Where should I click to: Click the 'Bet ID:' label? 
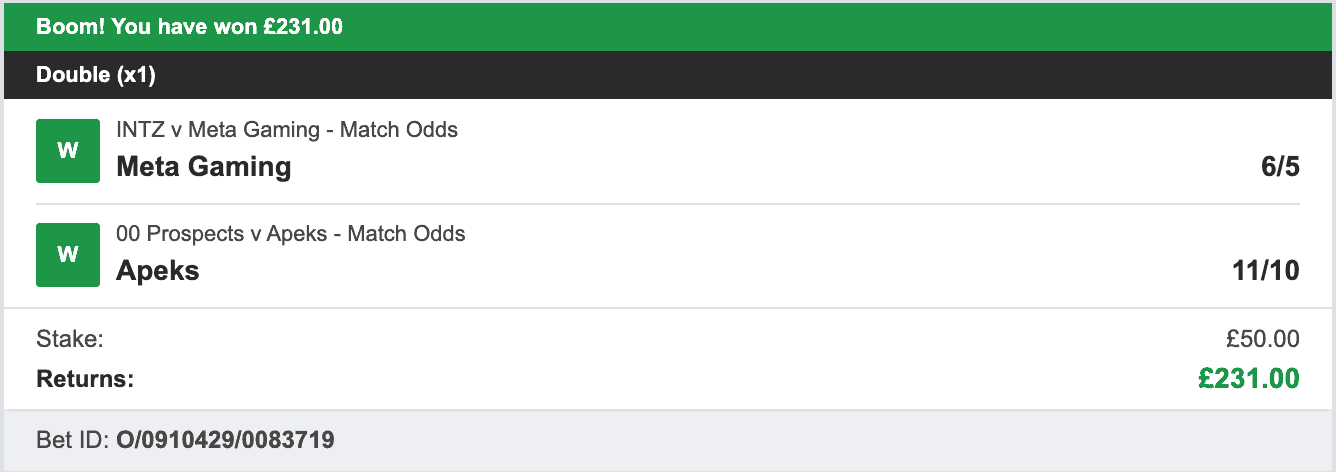[x=72, y=439]
